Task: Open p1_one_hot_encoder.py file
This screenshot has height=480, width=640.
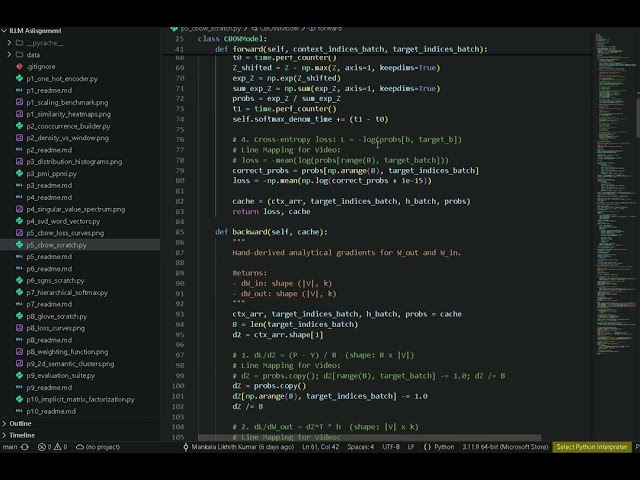Action: pos(62,78)
